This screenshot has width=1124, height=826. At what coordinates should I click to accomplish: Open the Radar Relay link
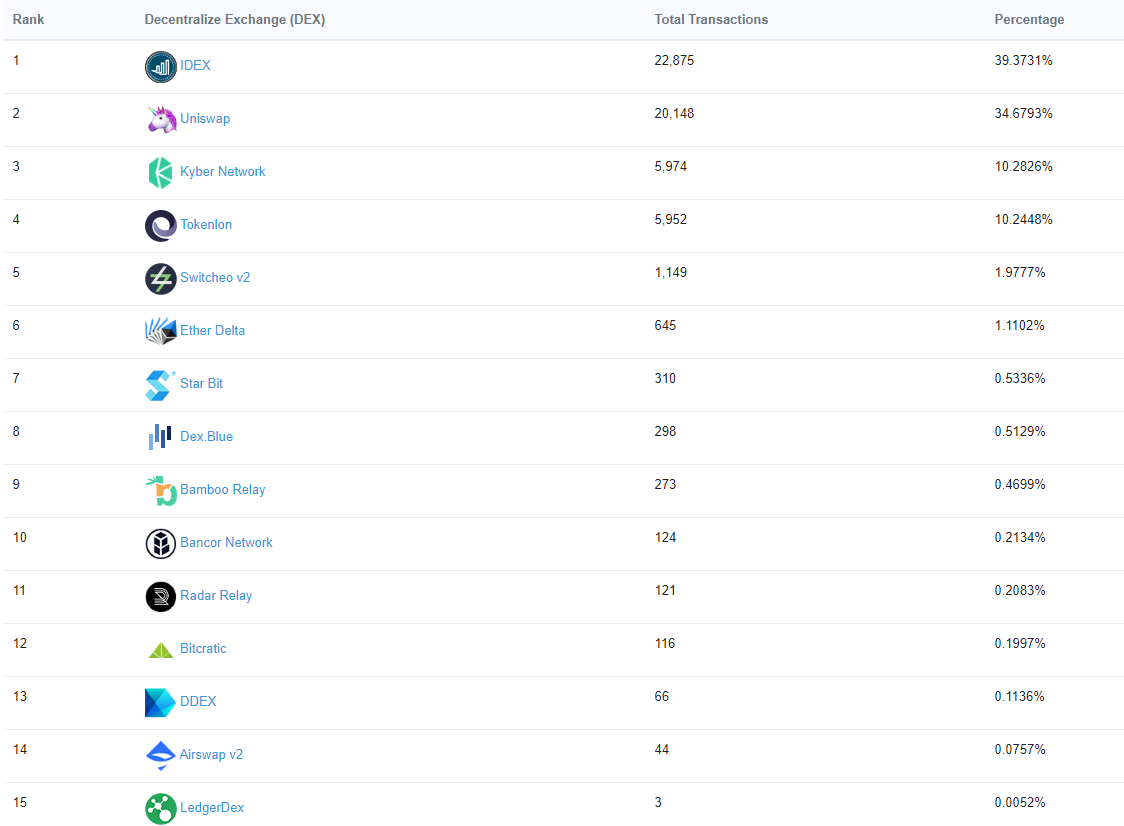[x=216, y=596]
